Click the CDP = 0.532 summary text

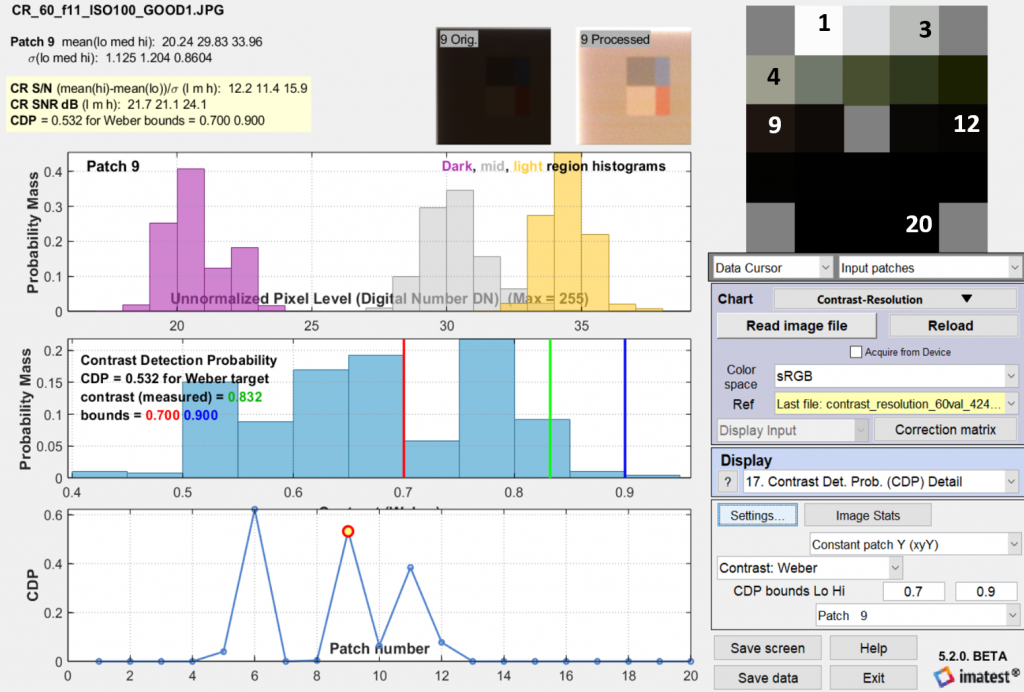pos(137,121)
